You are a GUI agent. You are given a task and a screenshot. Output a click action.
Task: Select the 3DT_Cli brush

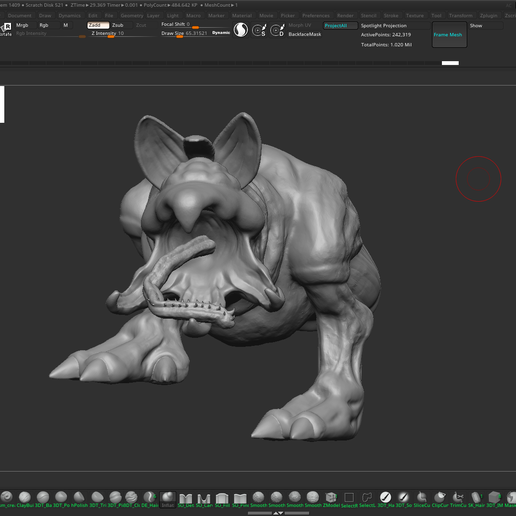point(131,499)
